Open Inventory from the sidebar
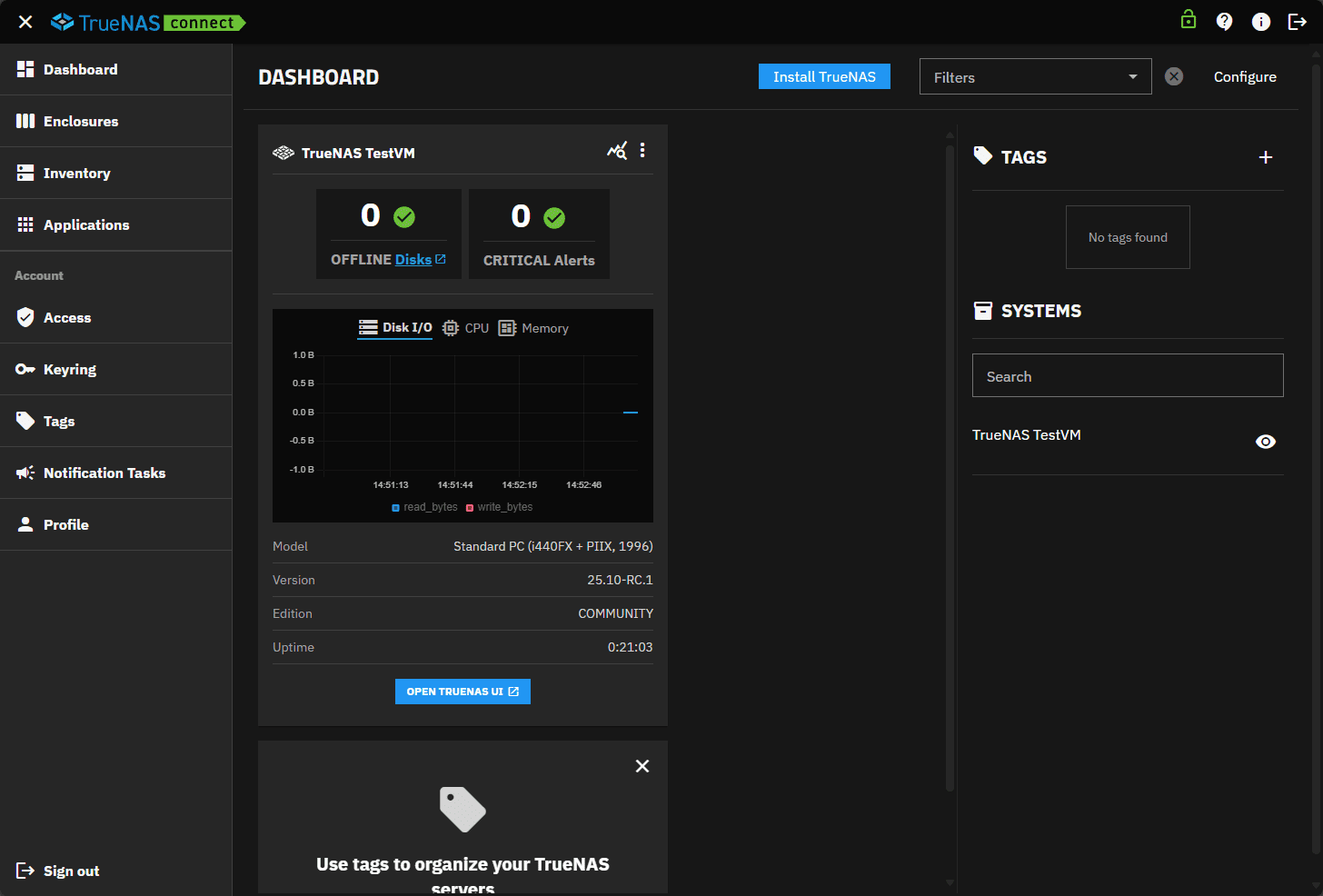Image resolution: width=1323 pixels, height=896 pixels. [116, 173]
